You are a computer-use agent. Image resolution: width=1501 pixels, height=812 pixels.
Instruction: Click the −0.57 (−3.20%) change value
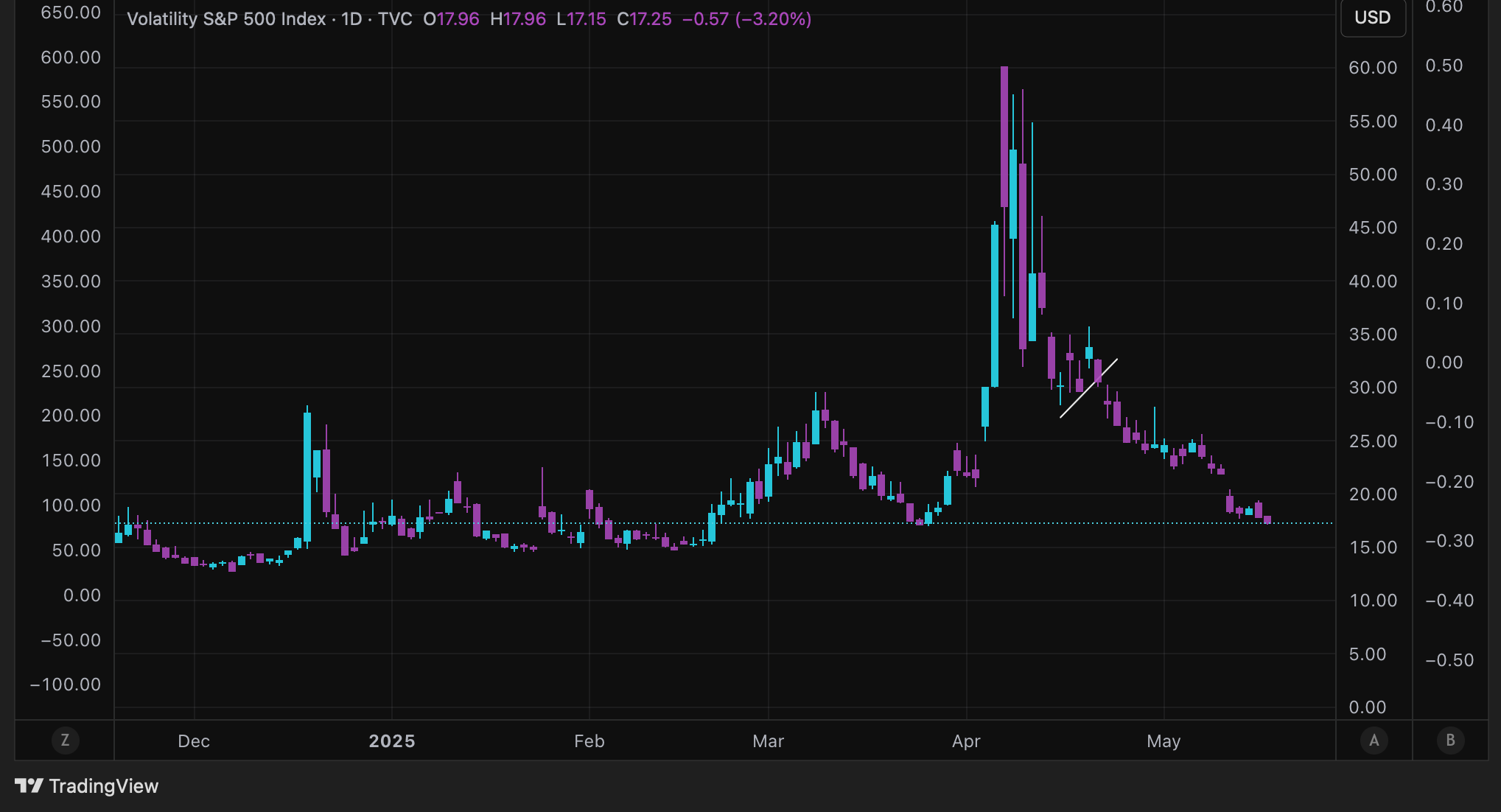746,19
